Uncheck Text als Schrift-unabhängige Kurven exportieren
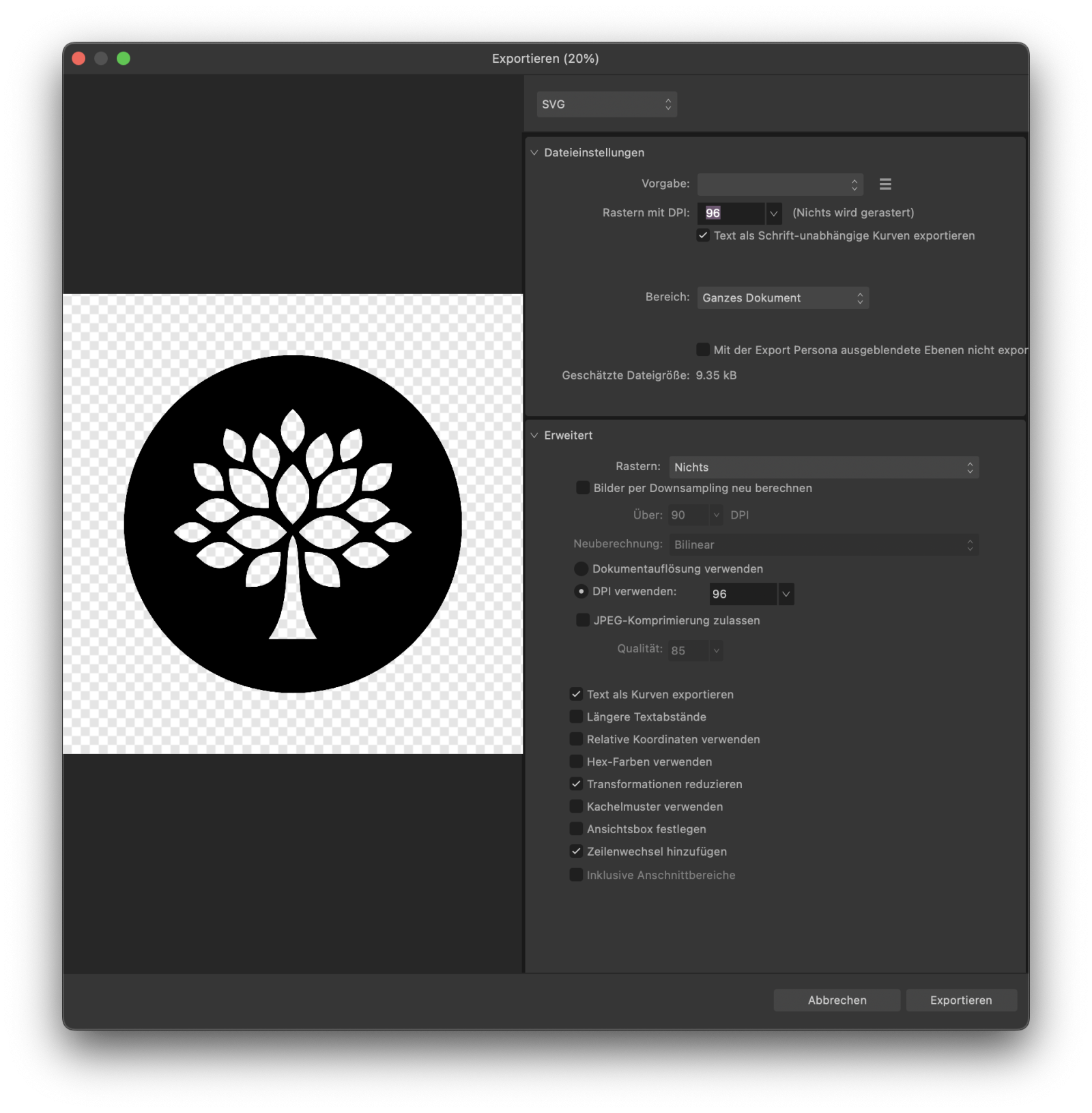The width and height of the screenshot is (1092, 1113). pos(703,235)
